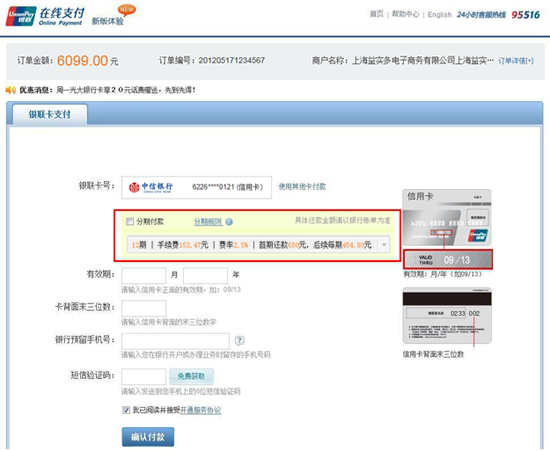The width and height of the screenshot is (550, 451).
Task: Click the 确认付款 confirm payment button
Action: (148, 437)
